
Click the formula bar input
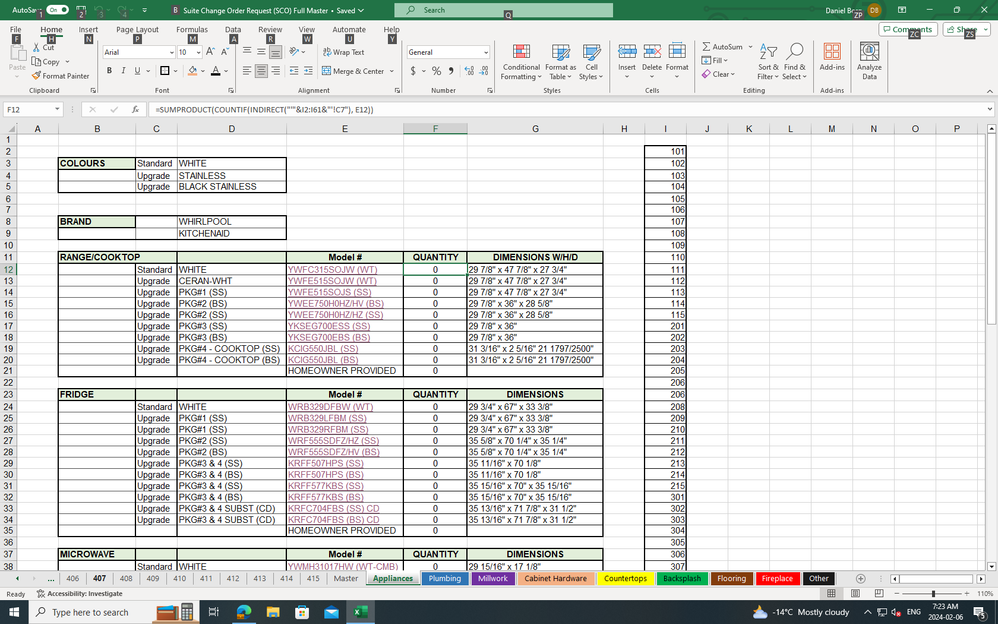click(566, 110)
